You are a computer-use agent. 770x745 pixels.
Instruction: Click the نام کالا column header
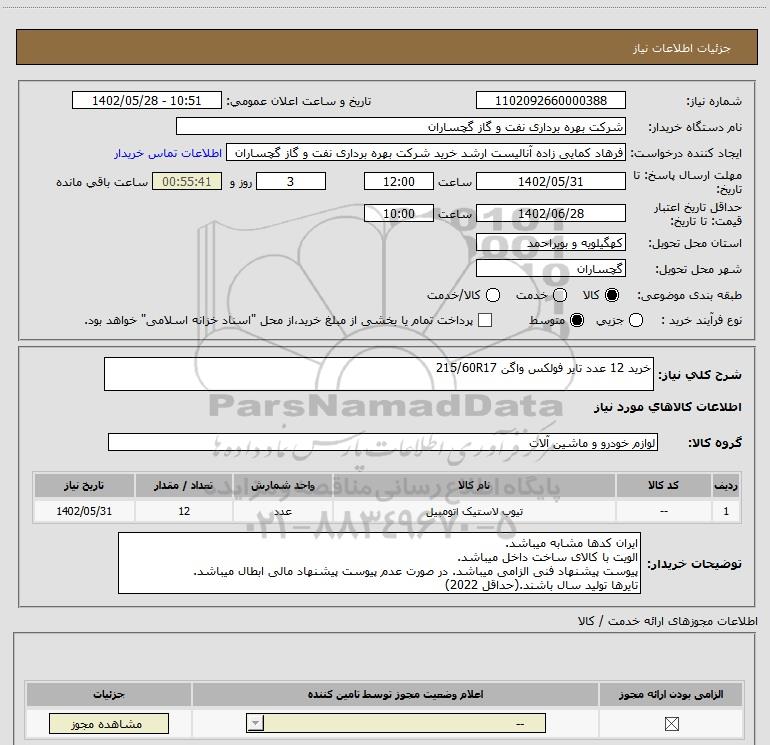(474, 485)
